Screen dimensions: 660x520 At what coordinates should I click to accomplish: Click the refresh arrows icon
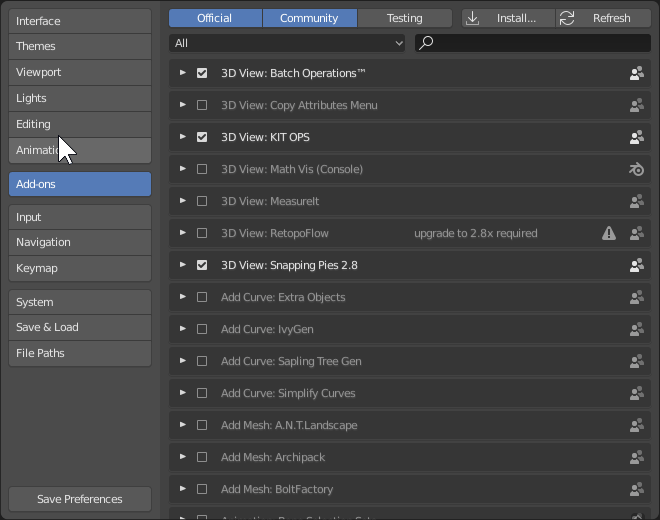(567, 18)
